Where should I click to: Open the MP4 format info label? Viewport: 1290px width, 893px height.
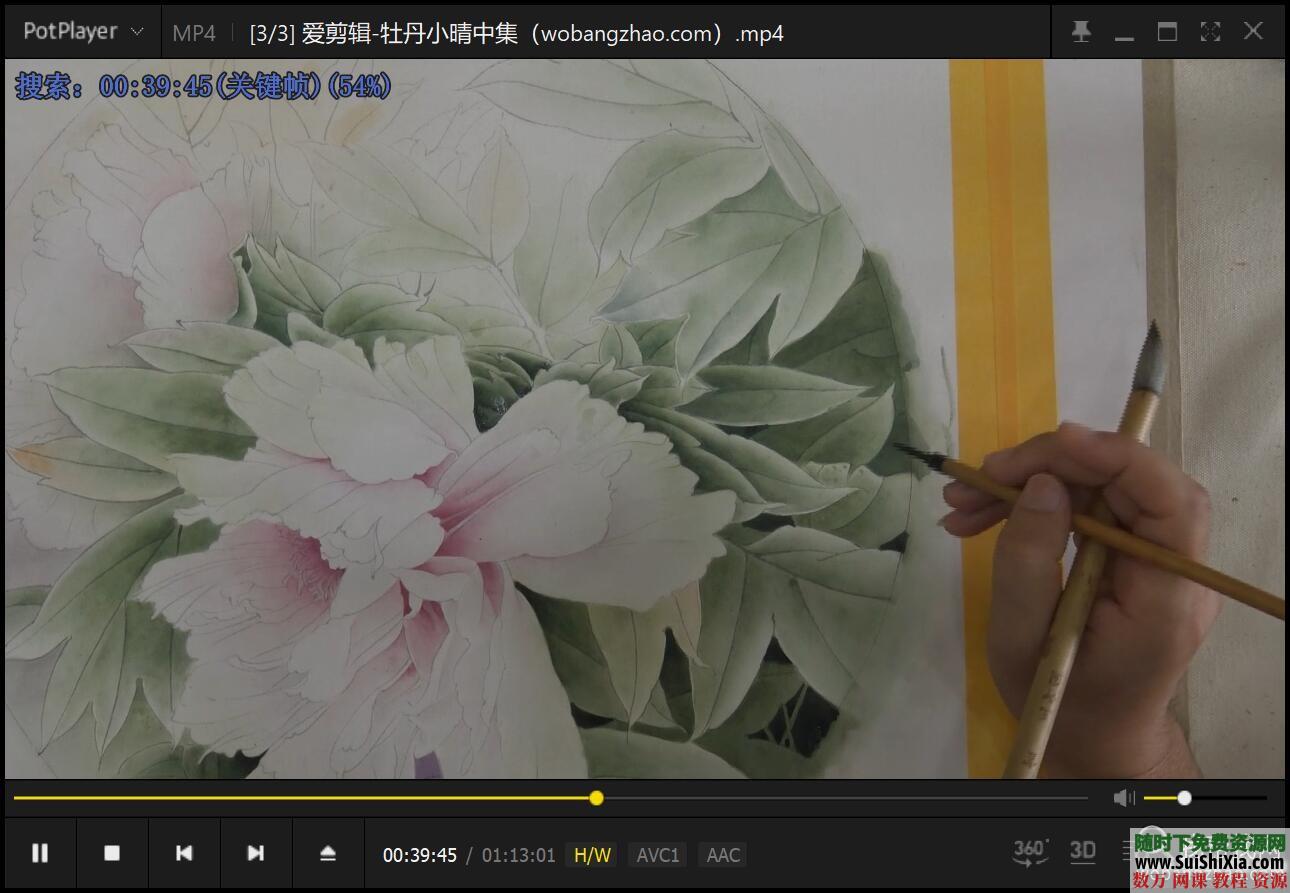(194, 33)
